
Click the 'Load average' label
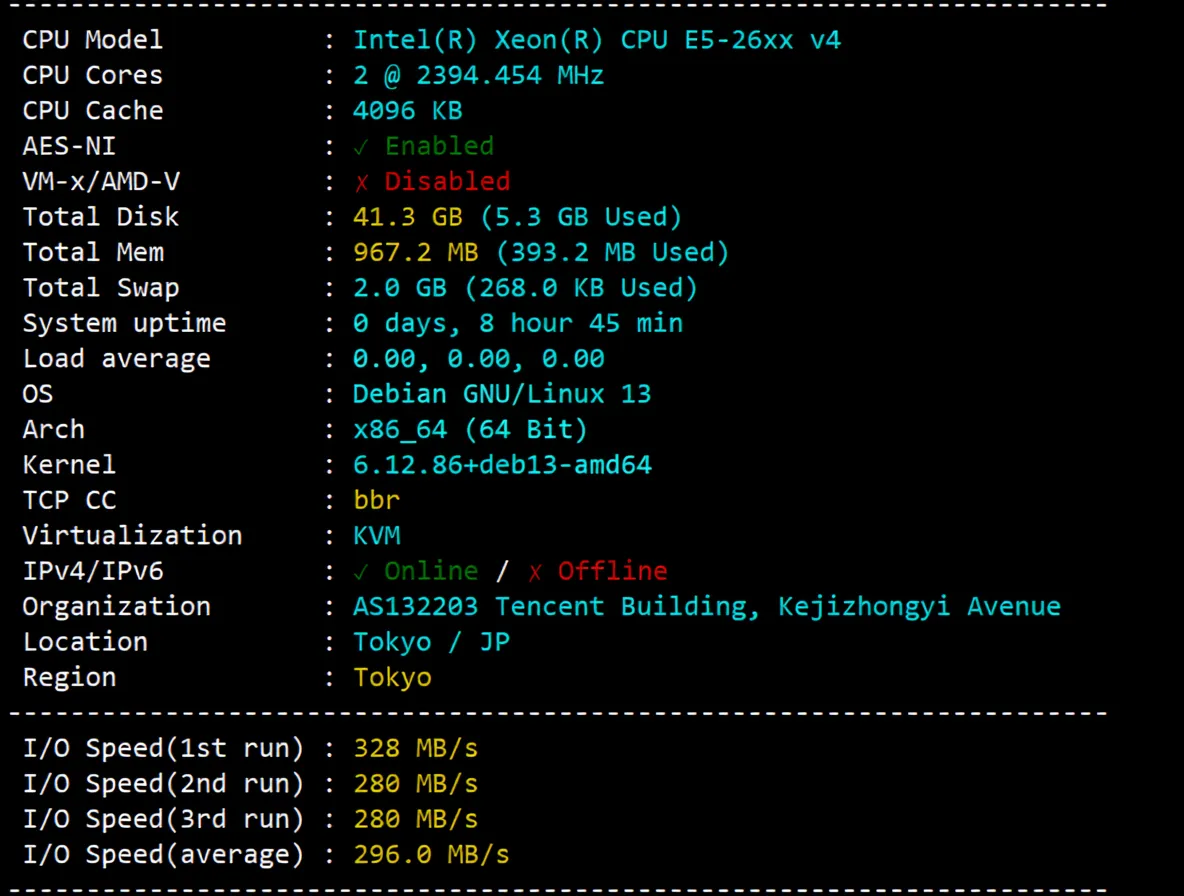[x=116, y=359]
